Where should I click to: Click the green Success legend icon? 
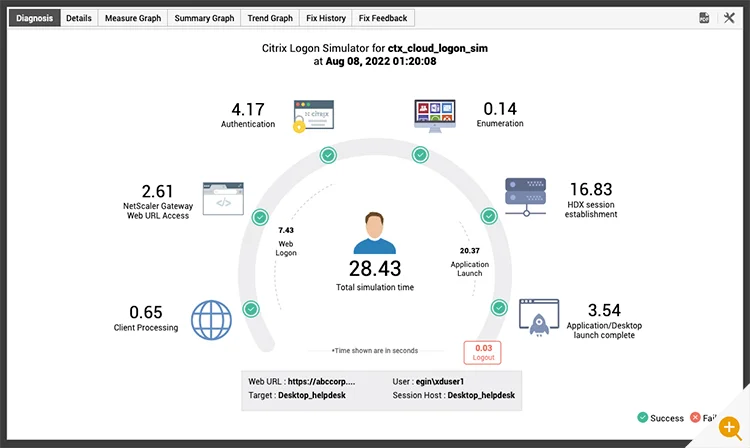click(643, 417)
